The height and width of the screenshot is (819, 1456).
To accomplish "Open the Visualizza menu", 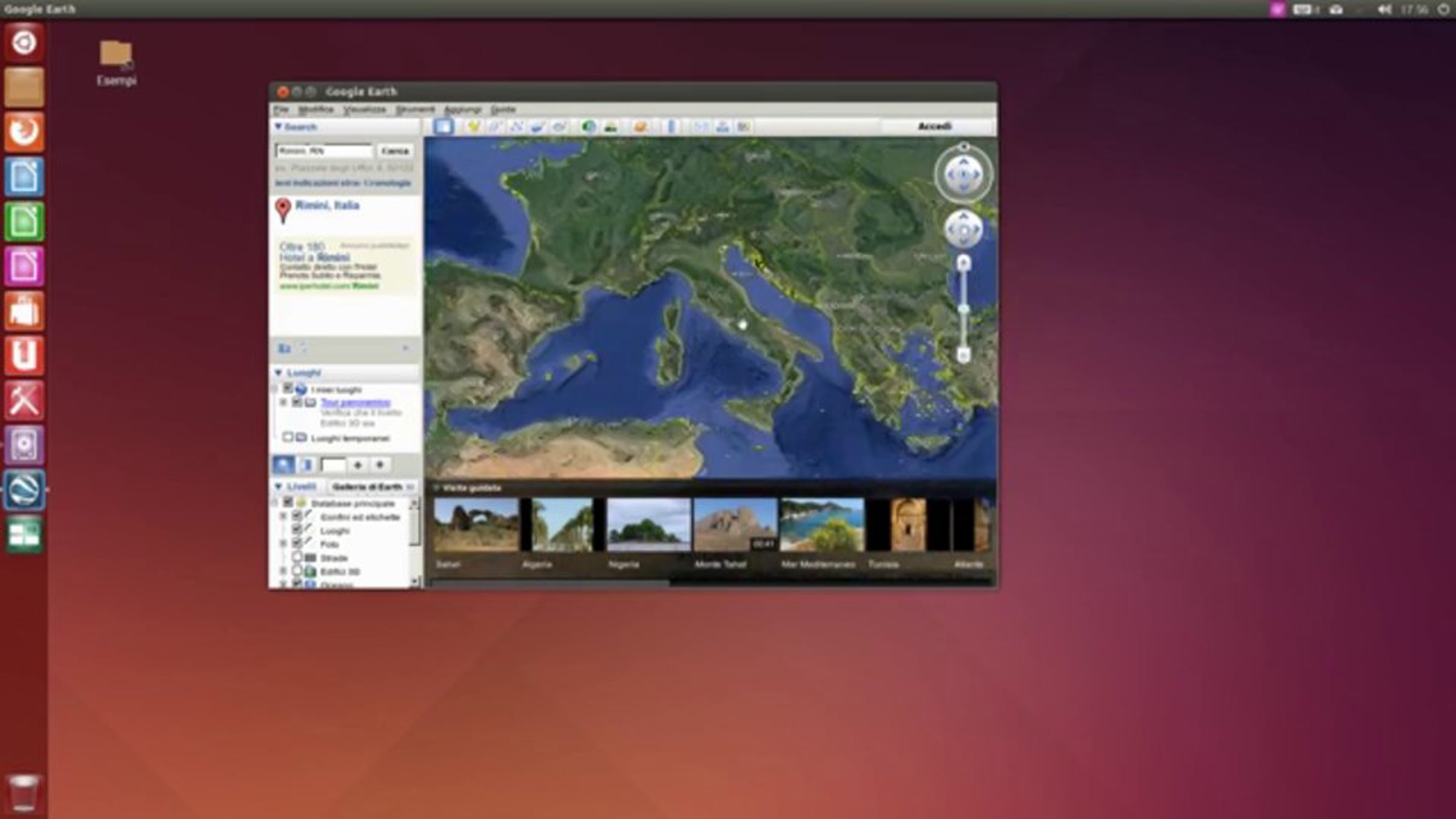I will pos(364,109).
